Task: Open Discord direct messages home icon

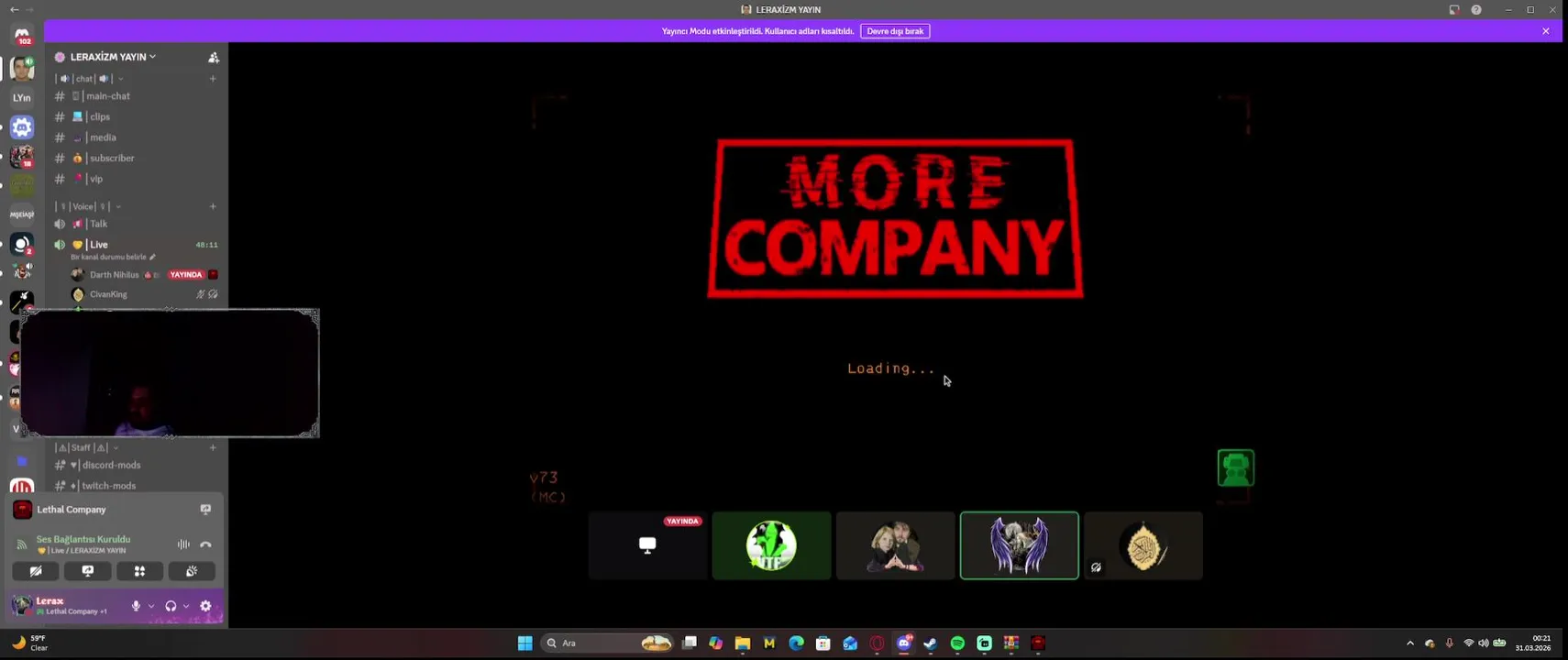Action: pos(22,36)
